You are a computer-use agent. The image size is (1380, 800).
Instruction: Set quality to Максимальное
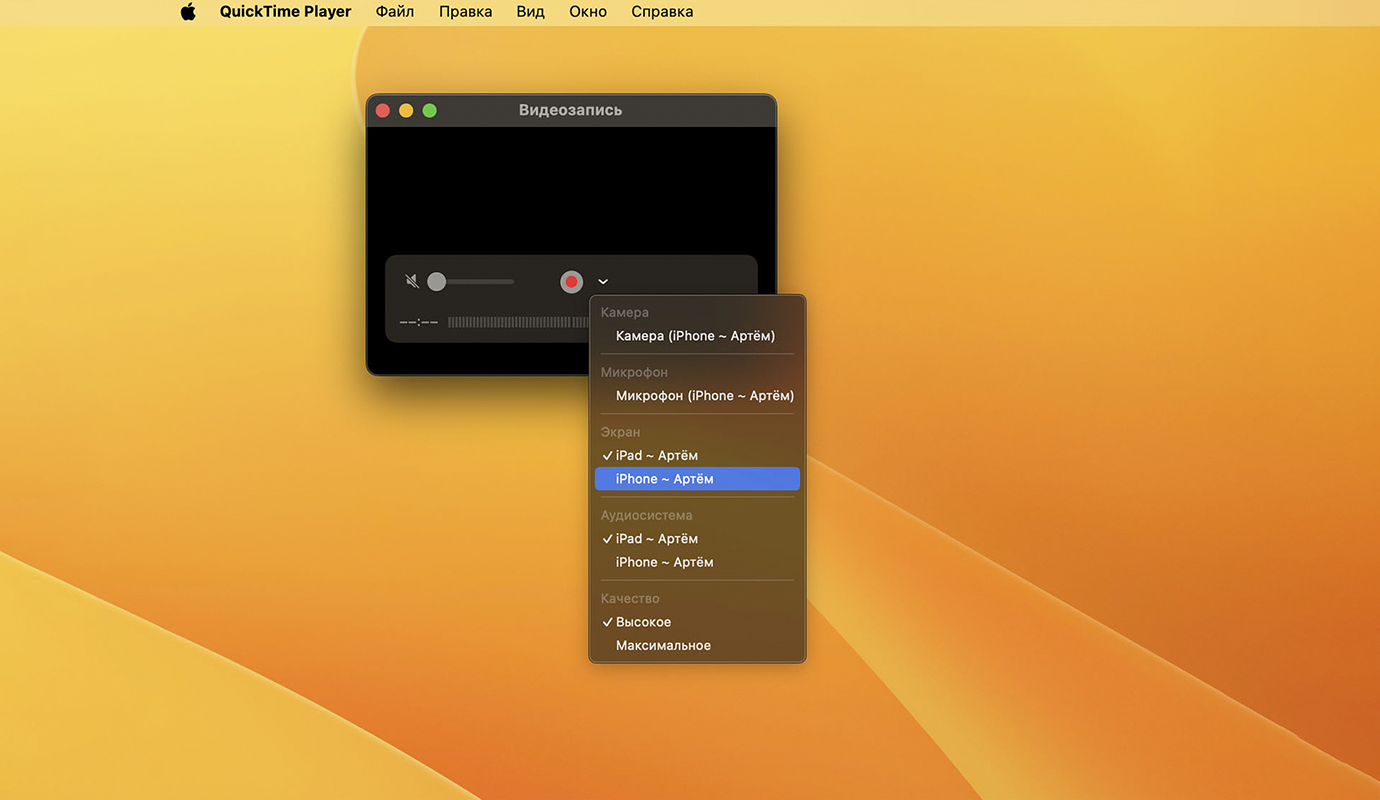697,645
